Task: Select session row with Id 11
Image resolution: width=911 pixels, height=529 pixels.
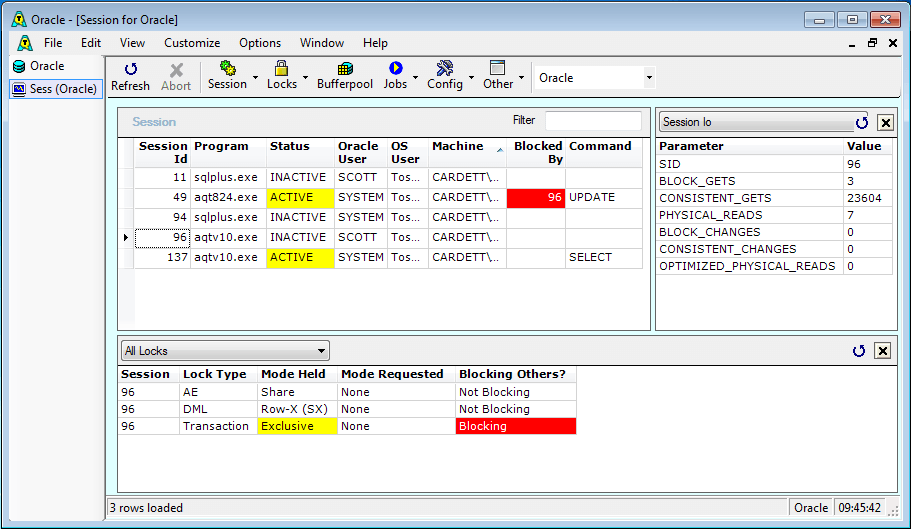Action: coord(389,178)
